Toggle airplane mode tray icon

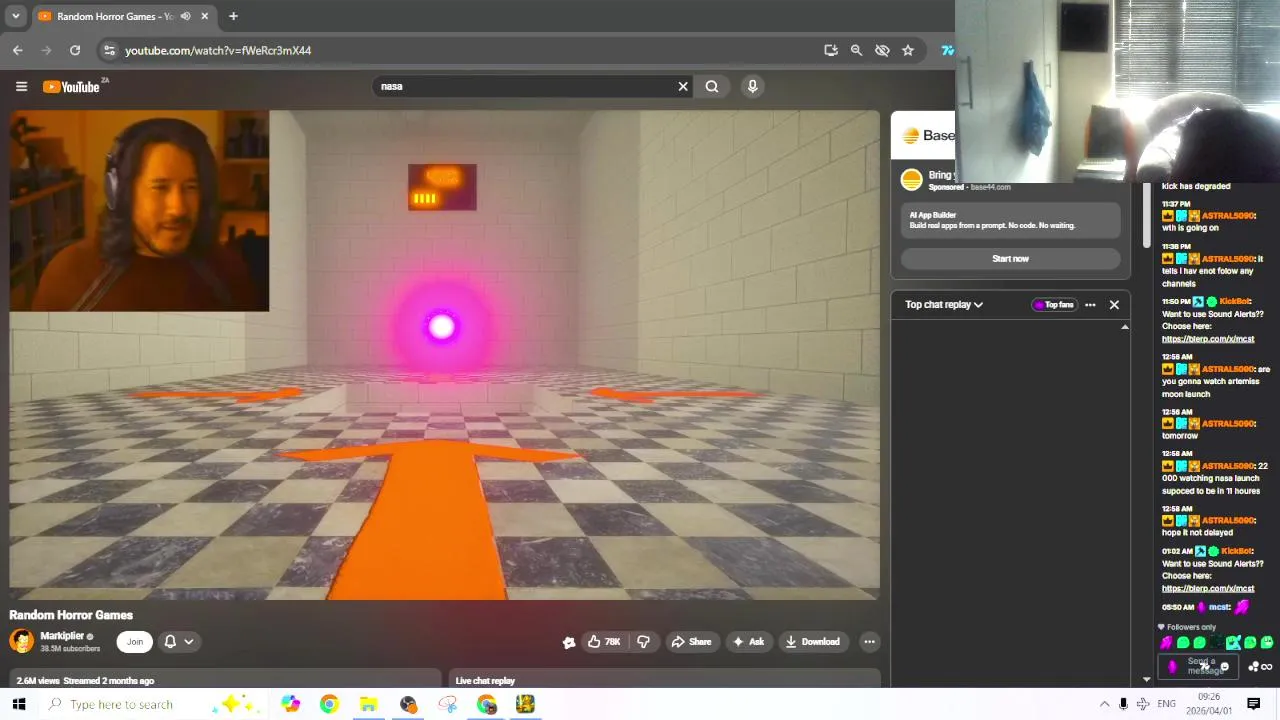click(1143, 704)
